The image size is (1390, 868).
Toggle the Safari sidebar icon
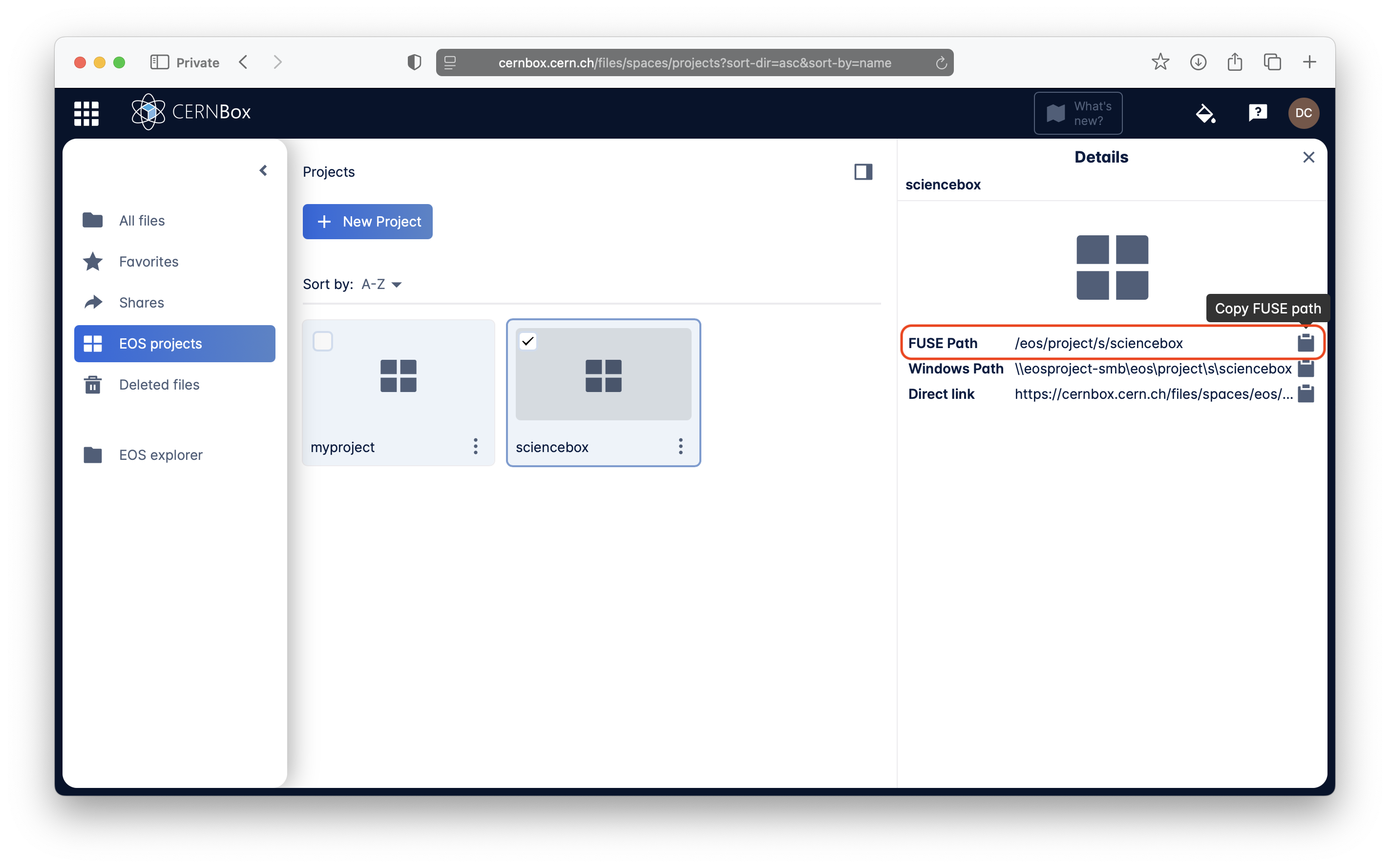(x=160, y=62)
